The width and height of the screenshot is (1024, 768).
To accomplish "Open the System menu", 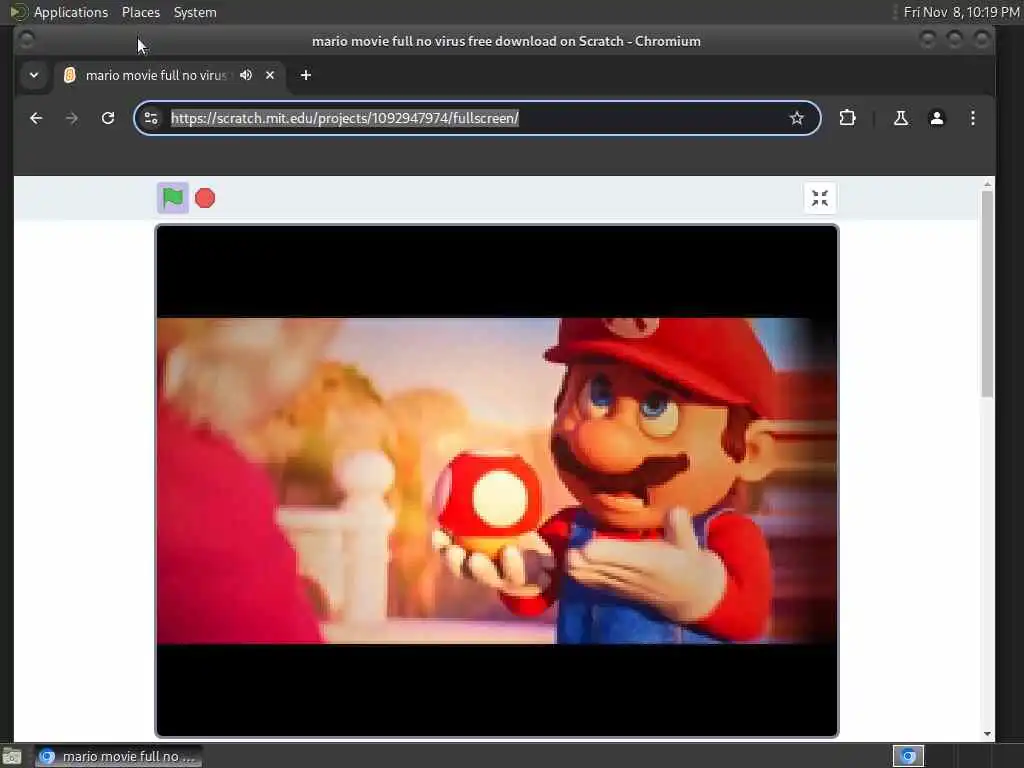I will [x=195, y=12].
